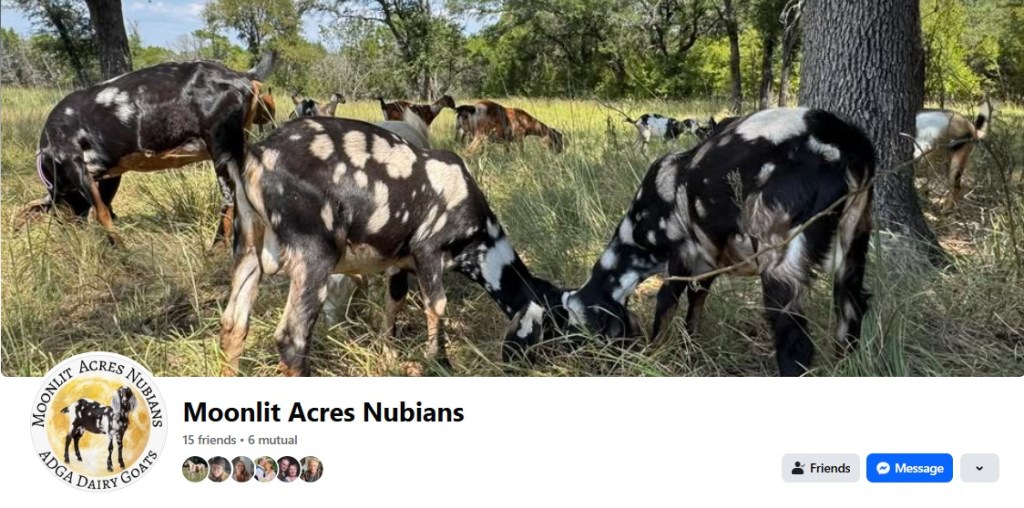Open the goats cover photo
The width and height of the screenshot is (1024, 508).
[512, 188]
